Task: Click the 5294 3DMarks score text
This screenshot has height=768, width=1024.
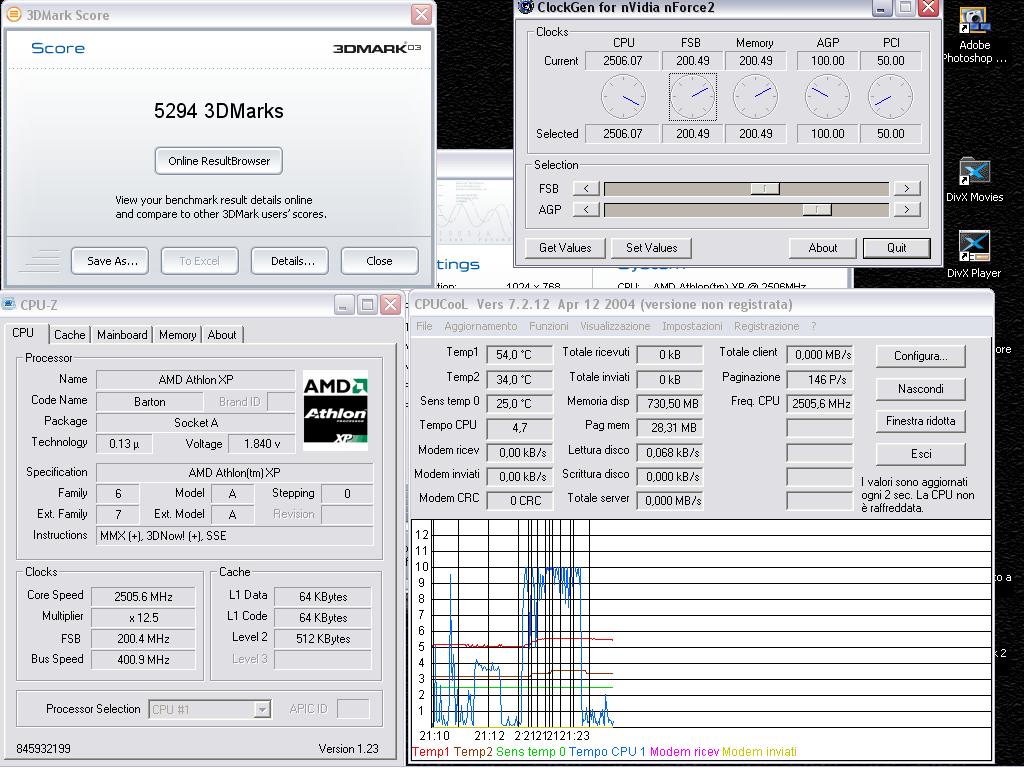Action: [x=219, y=111]
